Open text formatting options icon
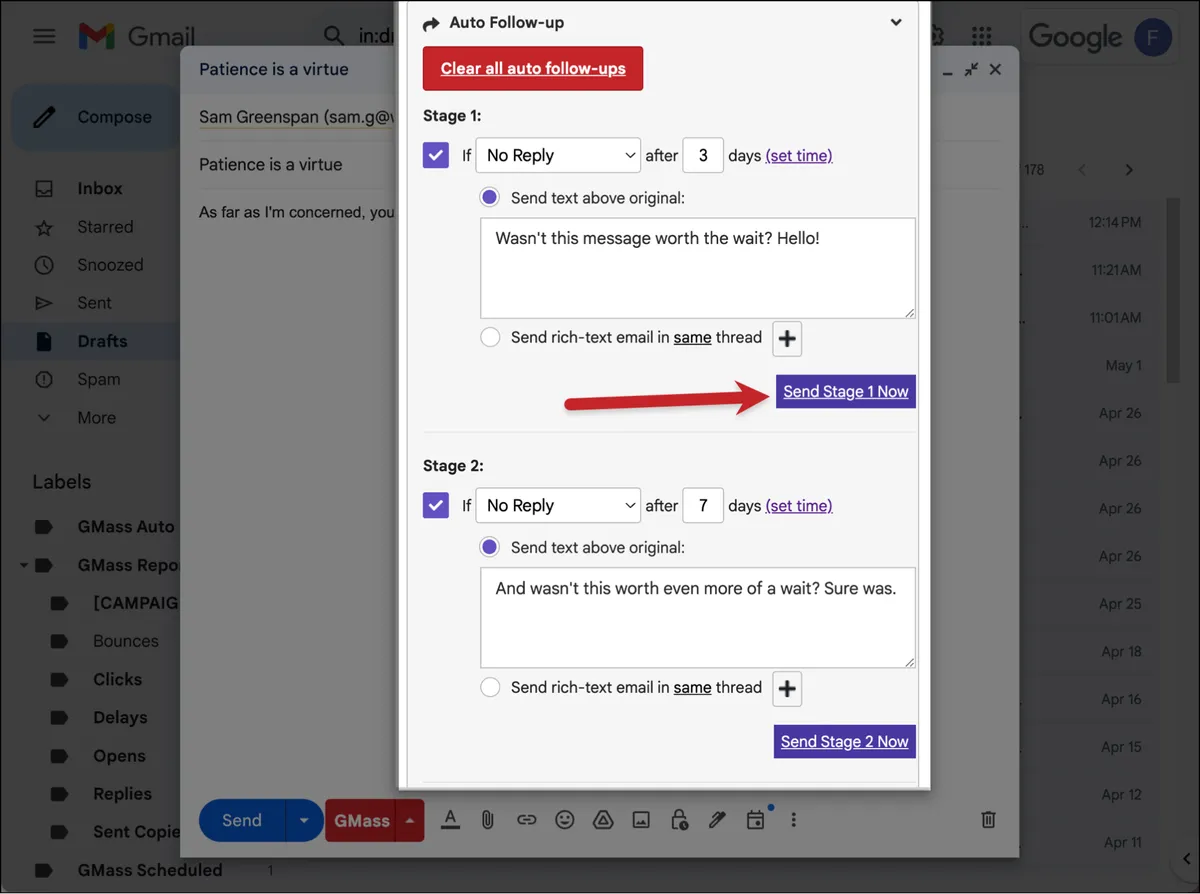1200x894 pixels. click(x=450, y=820)
